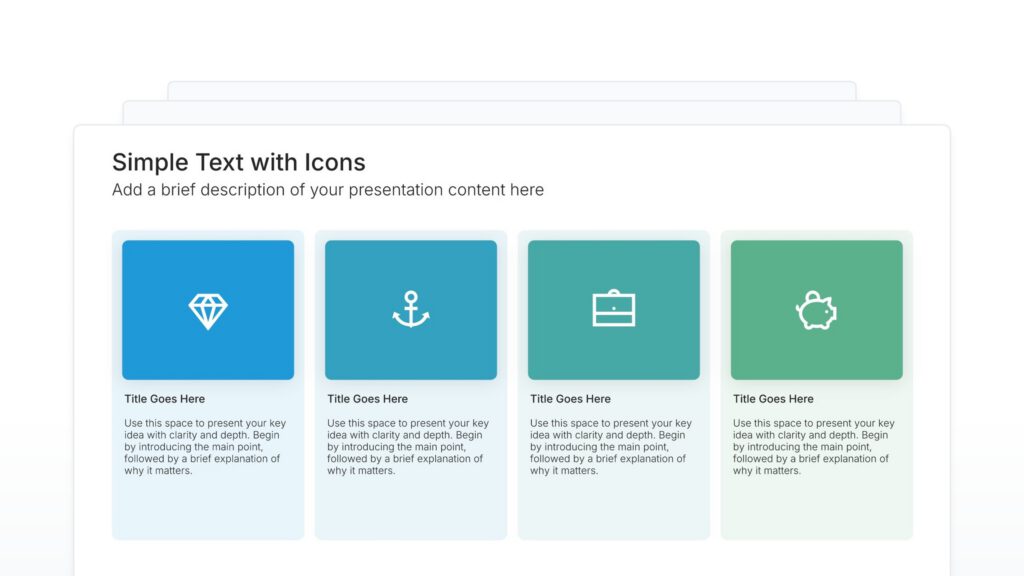1024x576 pixels.
Task: Click the second stacked slide edge at the top
Action: 512,110
